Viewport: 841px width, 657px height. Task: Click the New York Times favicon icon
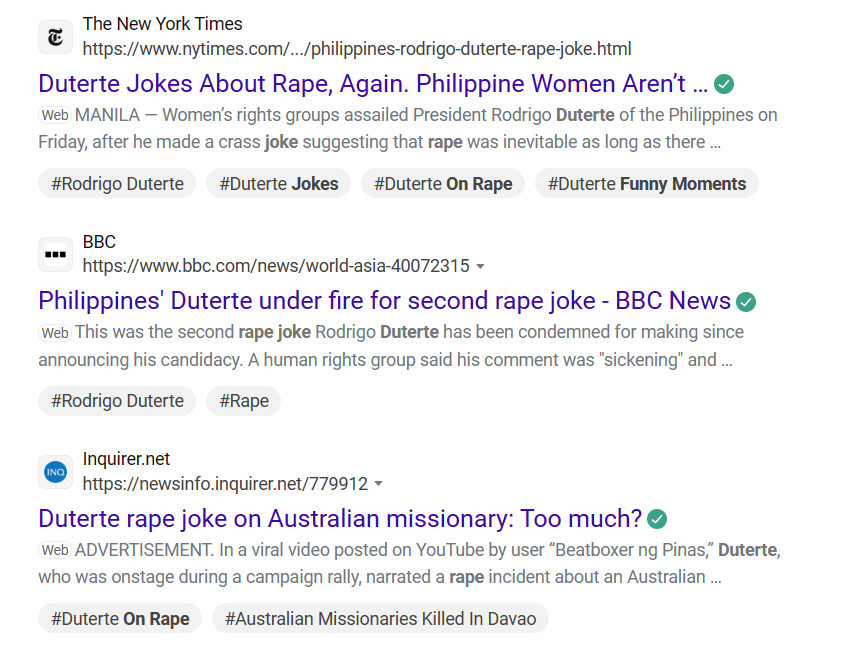point(55,37)
